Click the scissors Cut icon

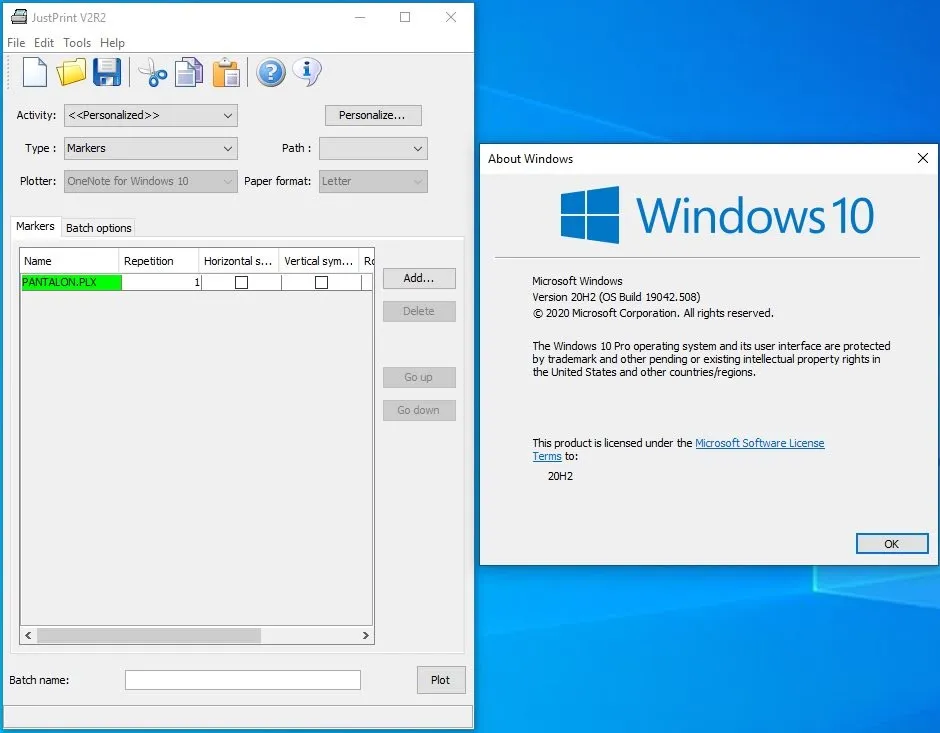coord(152,72)
